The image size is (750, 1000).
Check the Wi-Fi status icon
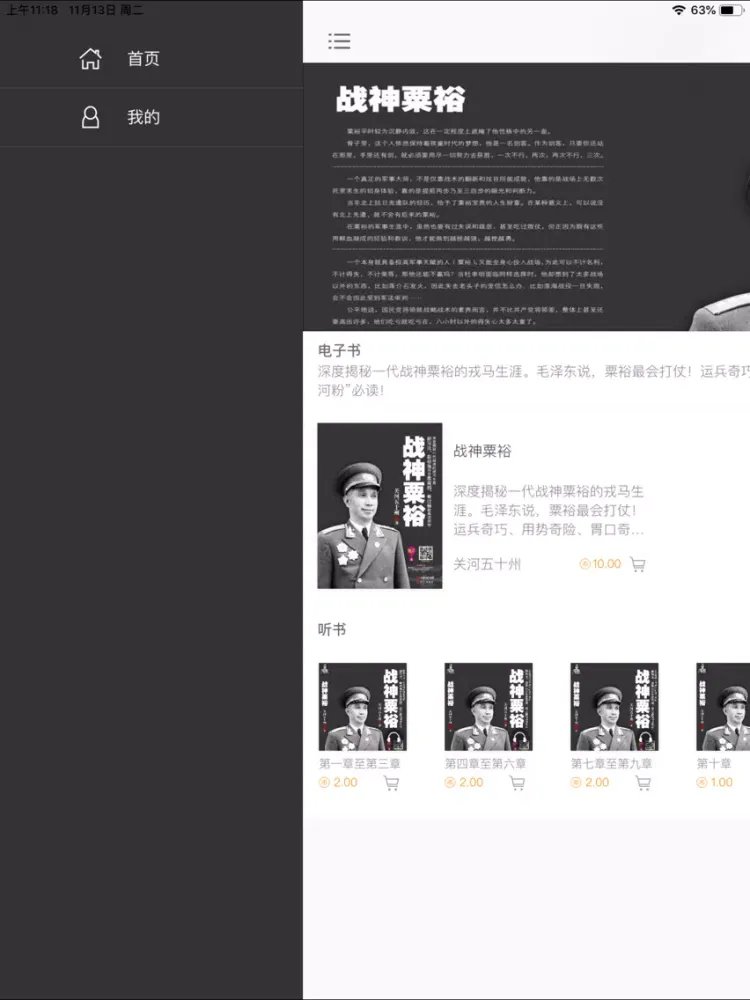click(679, 10)
